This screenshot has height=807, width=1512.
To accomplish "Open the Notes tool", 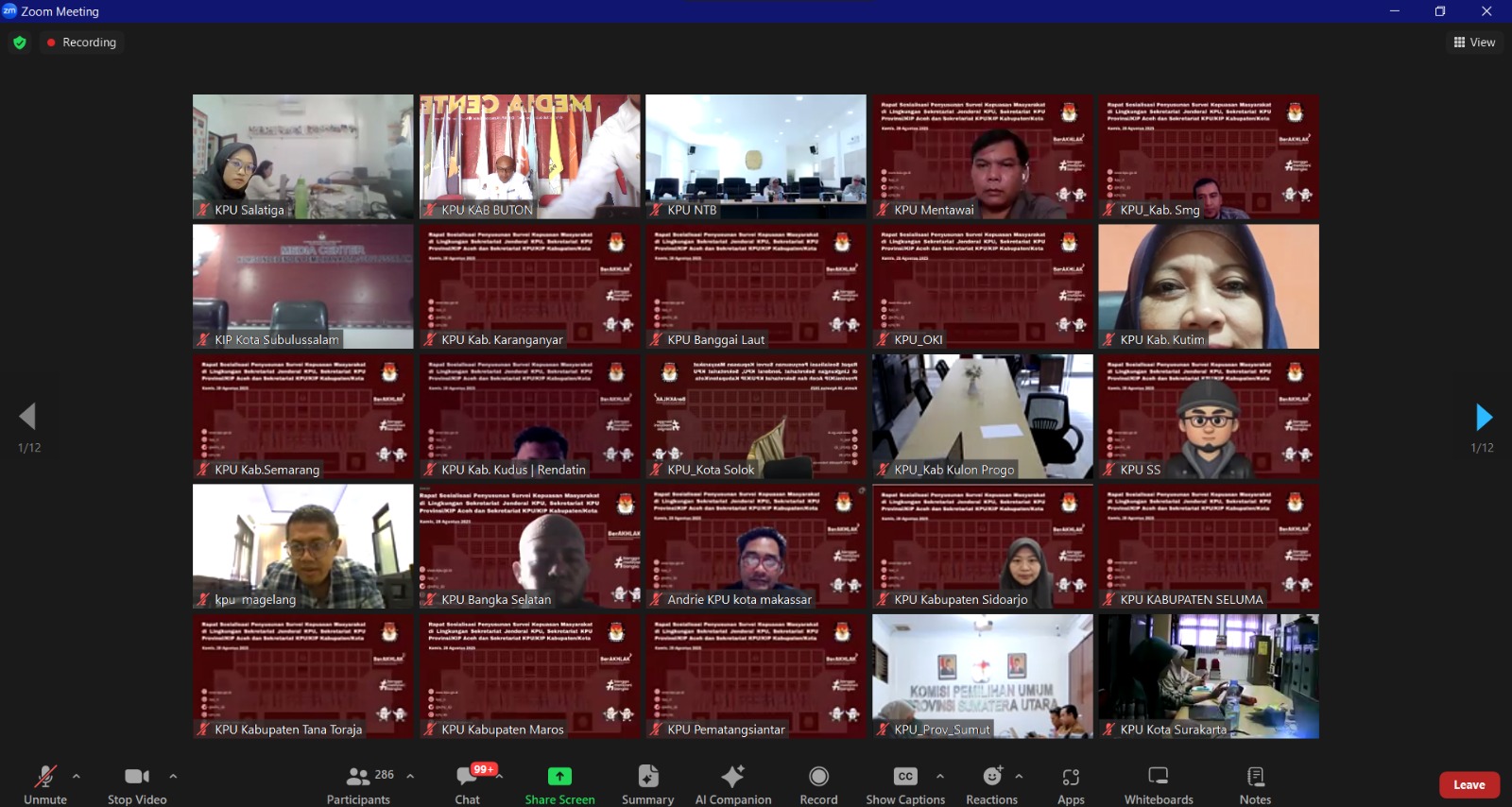I will pos(1255,777).
